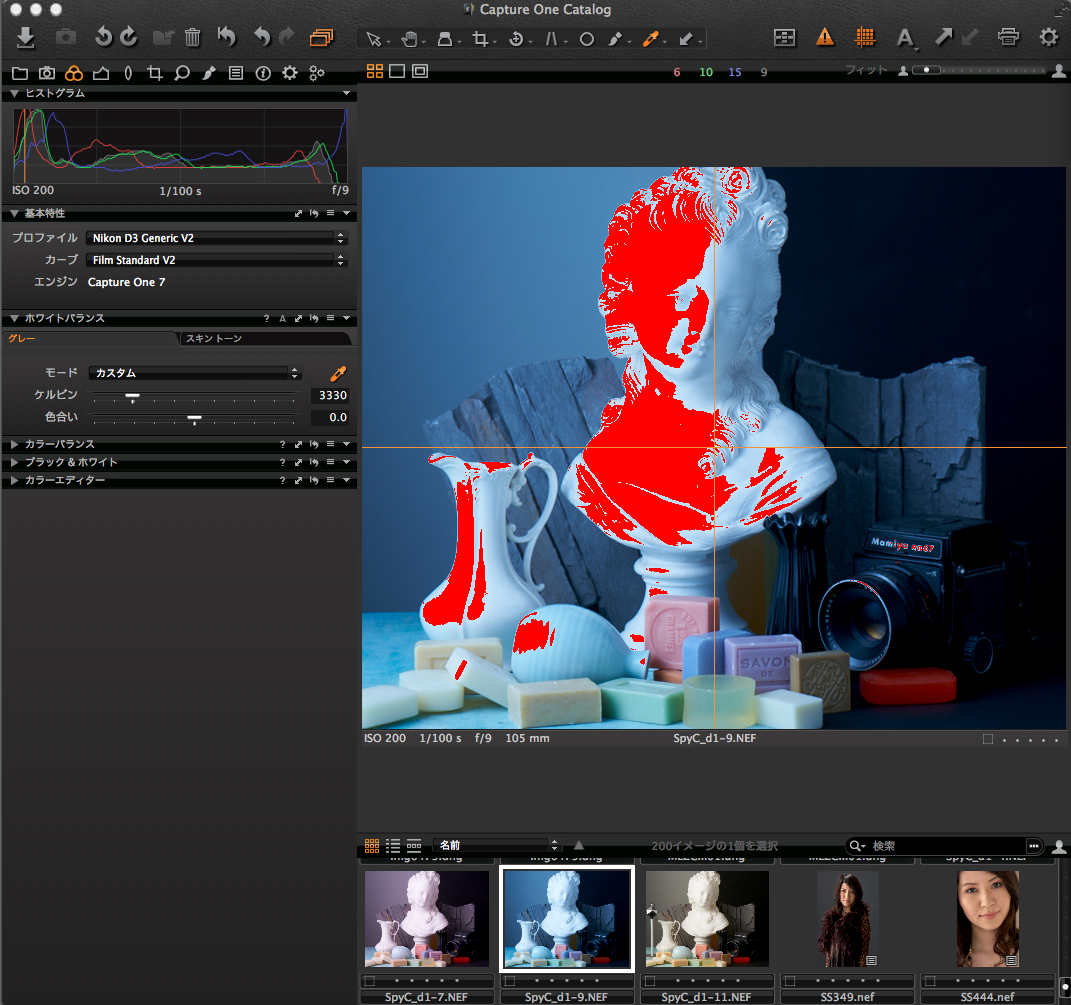This screenshot has width=1071, height=1005.
Task: Click the Import images arrow icon
Action: 26,38
